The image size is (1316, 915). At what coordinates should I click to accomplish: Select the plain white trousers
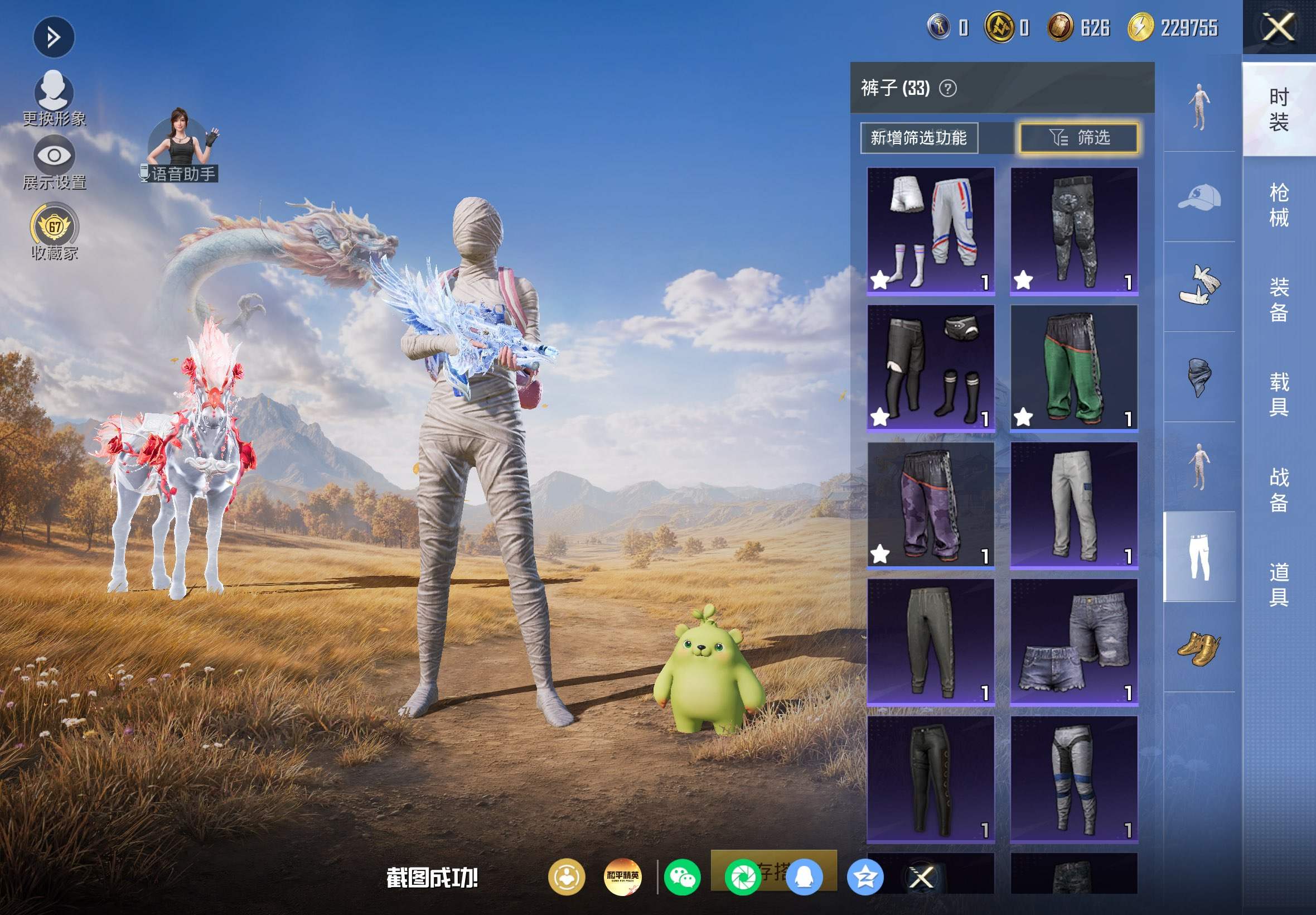pyautogui.click(x=1074, y=505)
